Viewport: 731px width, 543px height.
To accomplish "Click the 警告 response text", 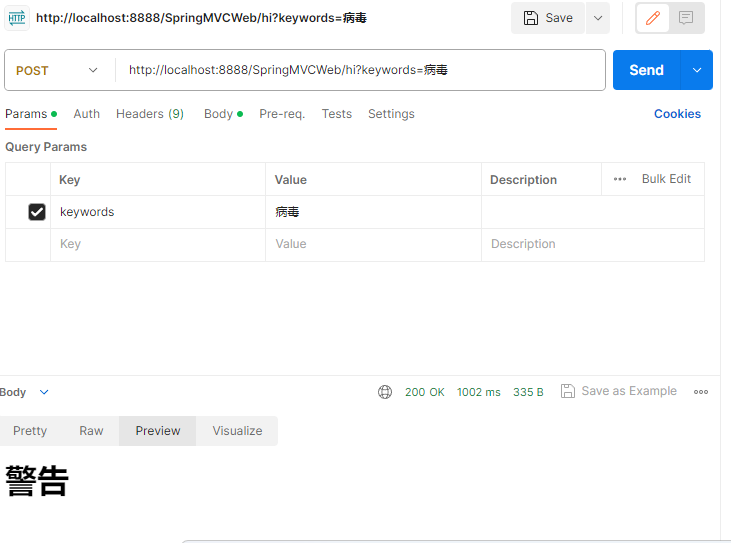I will pos(37,481).
